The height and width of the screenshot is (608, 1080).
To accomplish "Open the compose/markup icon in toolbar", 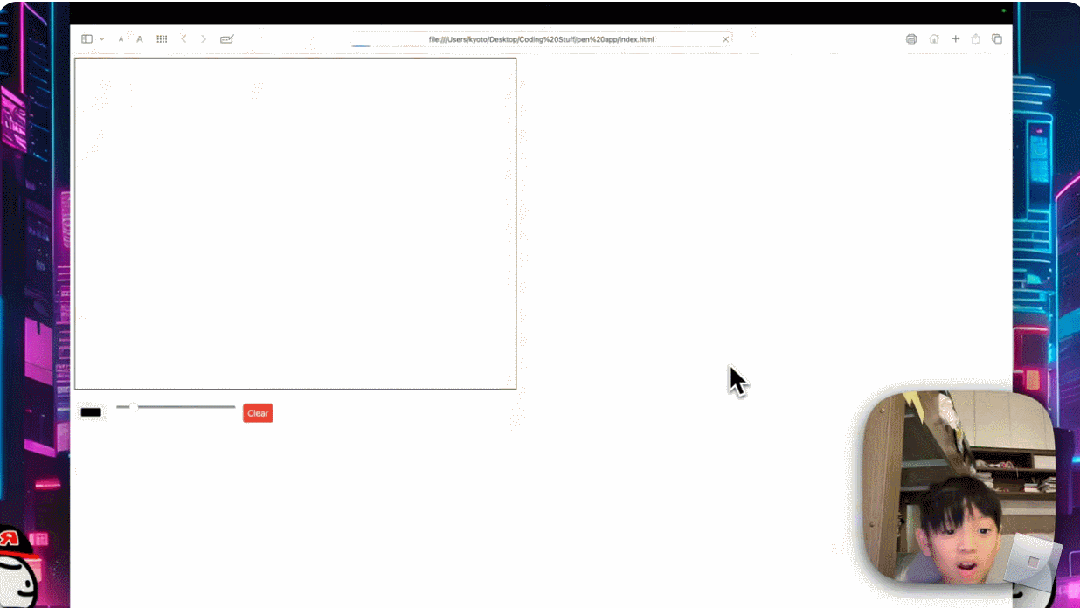I will [x=226, y=39].
